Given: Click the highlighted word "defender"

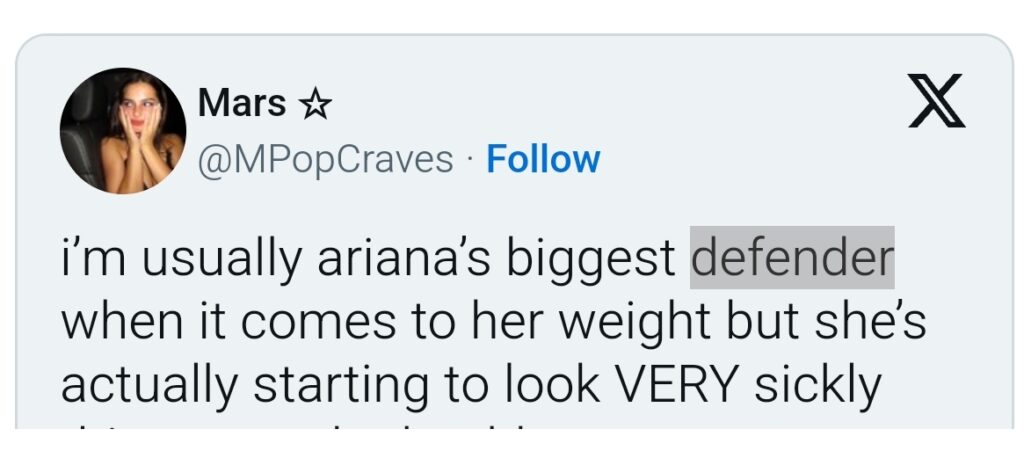Looking at the screenshot, I should click(792, 258).
